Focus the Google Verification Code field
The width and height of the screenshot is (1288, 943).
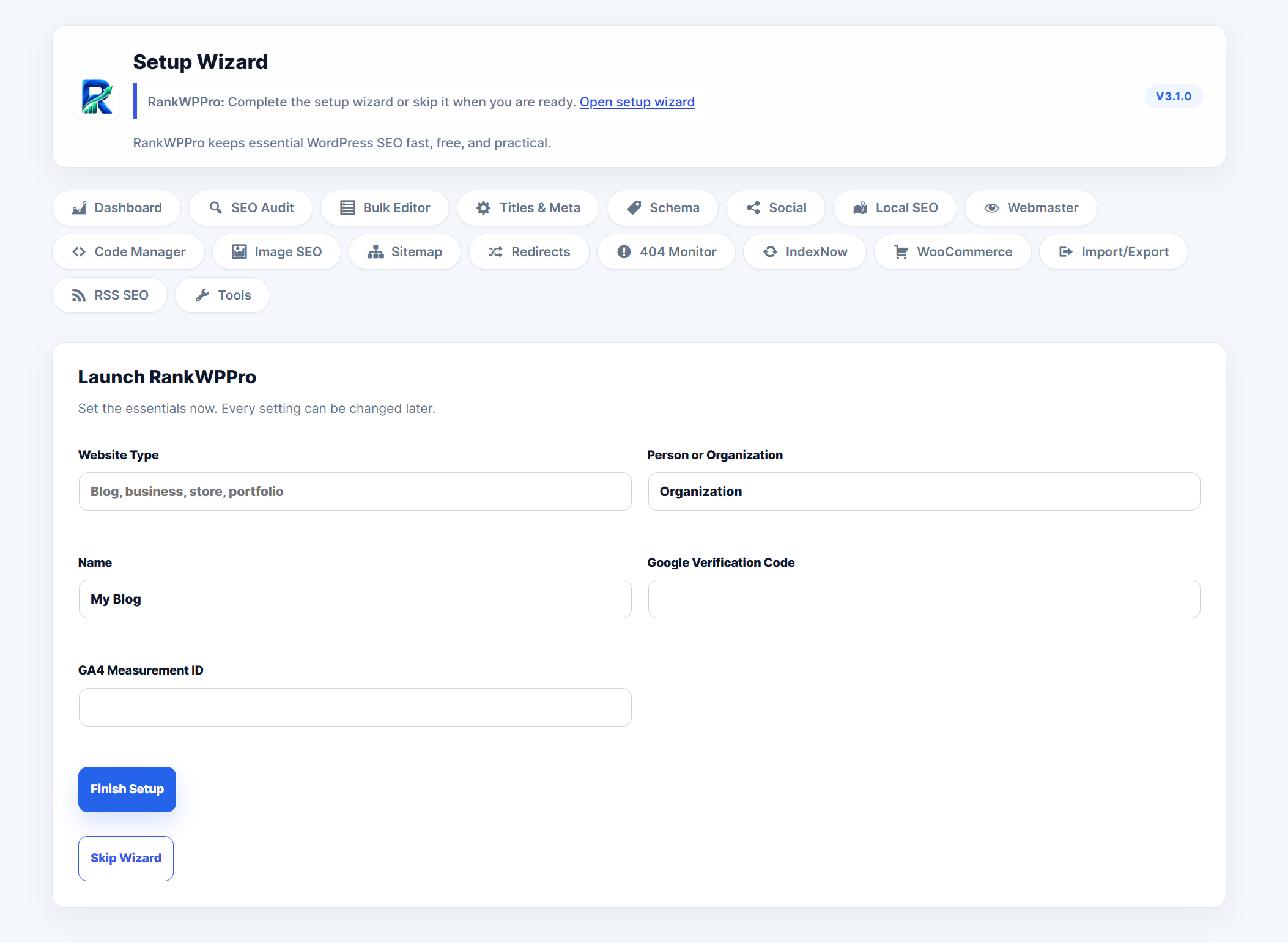pos(924,599)
